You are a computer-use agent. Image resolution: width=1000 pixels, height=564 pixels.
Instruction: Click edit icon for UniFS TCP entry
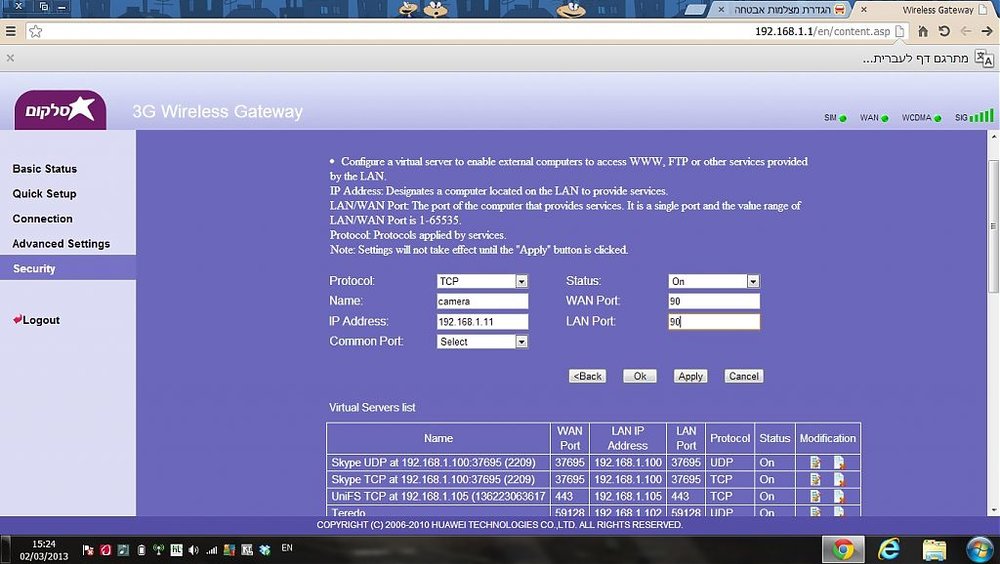[815, 496]
